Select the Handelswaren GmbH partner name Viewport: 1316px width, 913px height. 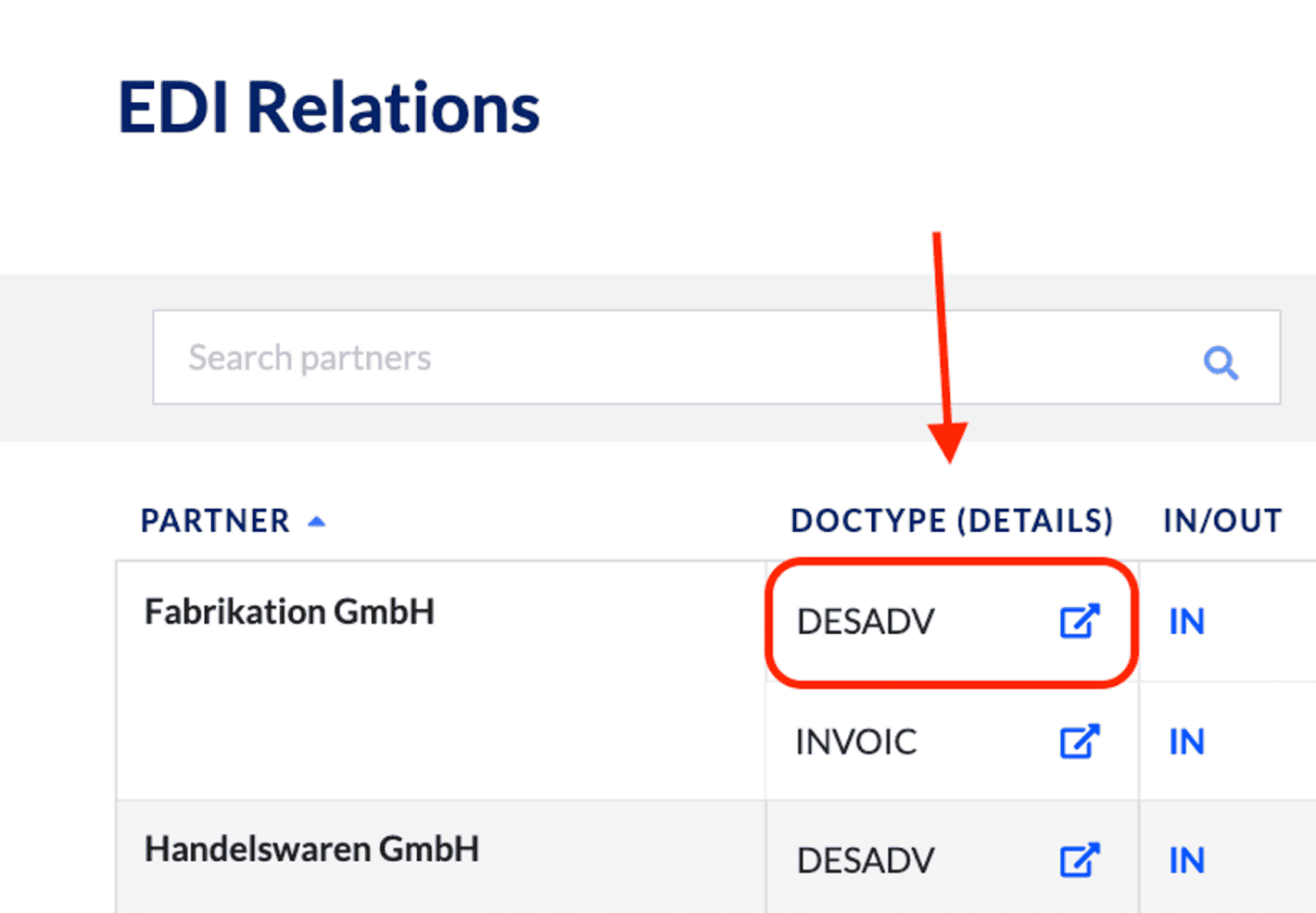[x=311, y=848]
